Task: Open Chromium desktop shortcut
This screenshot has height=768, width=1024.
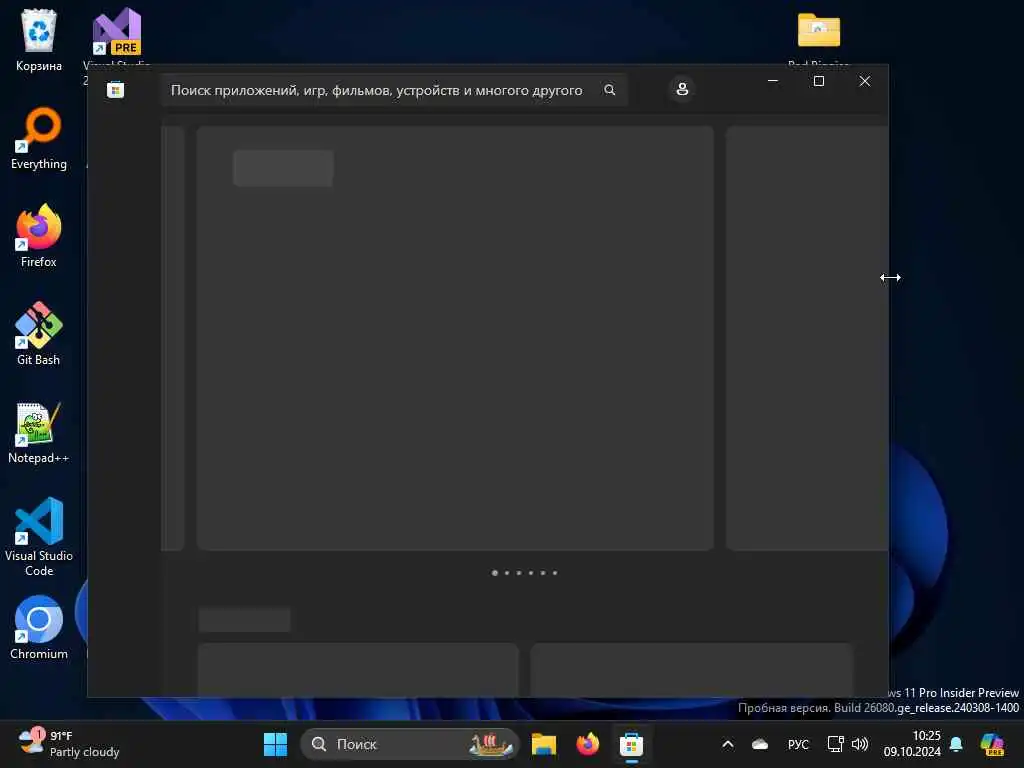Action: (39, 628)
